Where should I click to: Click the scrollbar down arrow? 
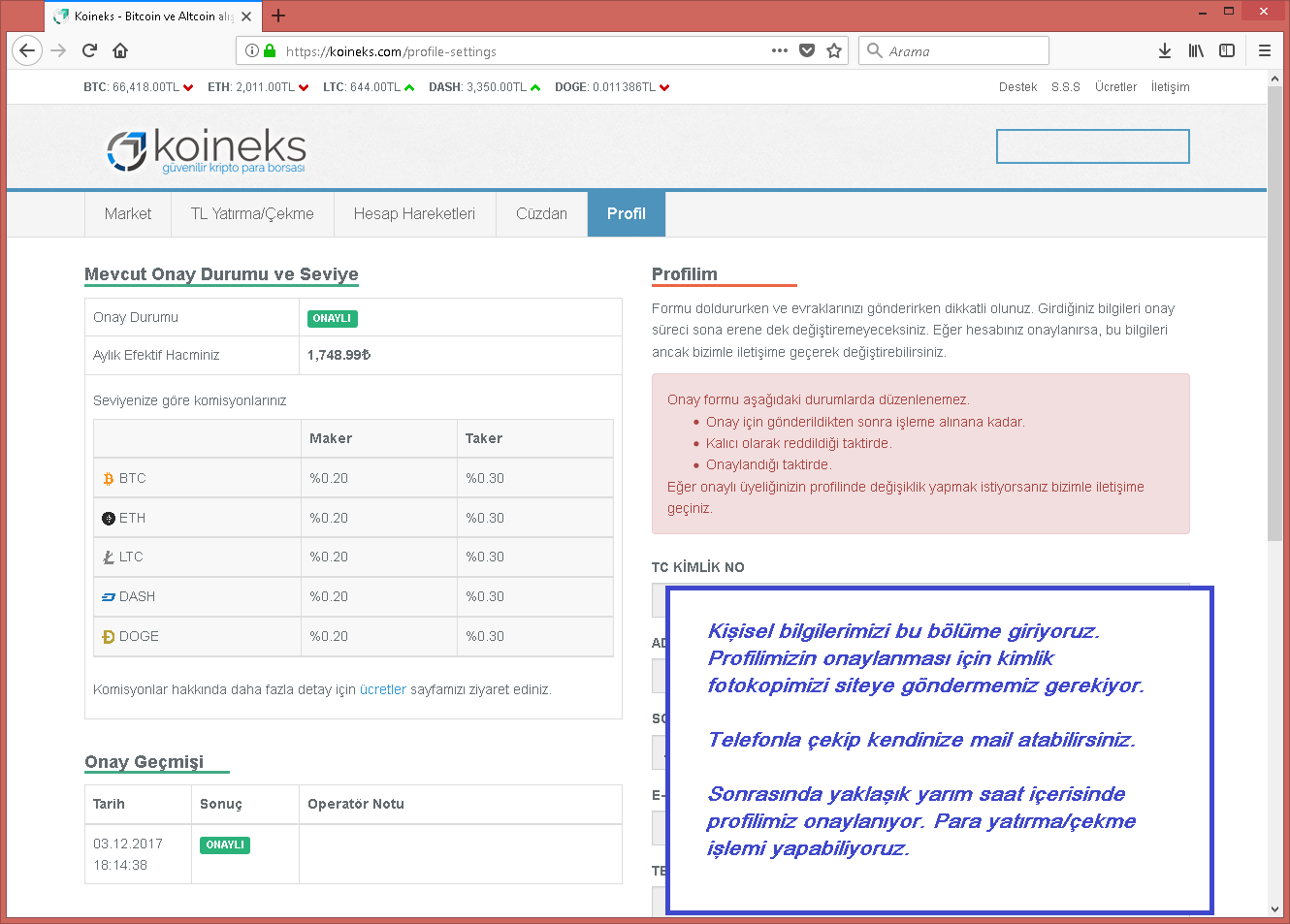[x=1274, y=909]
